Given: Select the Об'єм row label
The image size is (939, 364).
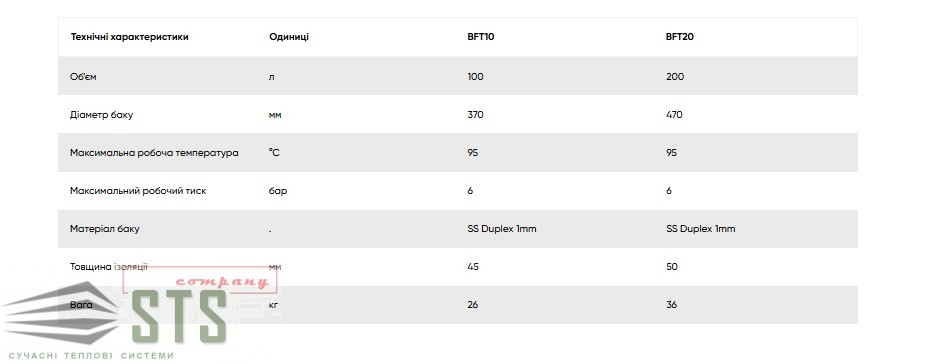Looking at the screenshot, I should pos(83,77).
